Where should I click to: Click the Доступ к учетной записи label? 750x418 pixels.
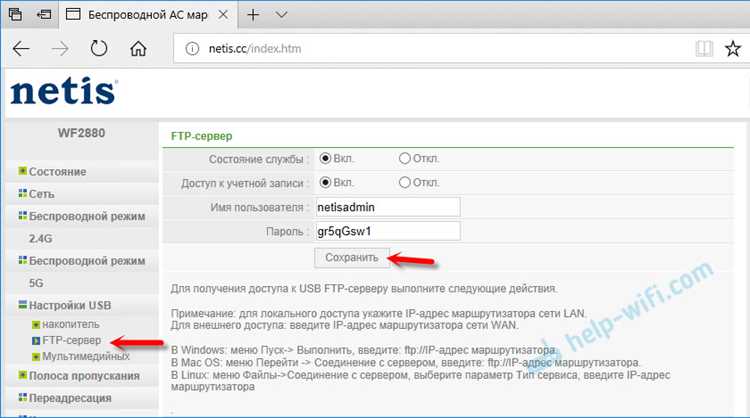point(242,183)
